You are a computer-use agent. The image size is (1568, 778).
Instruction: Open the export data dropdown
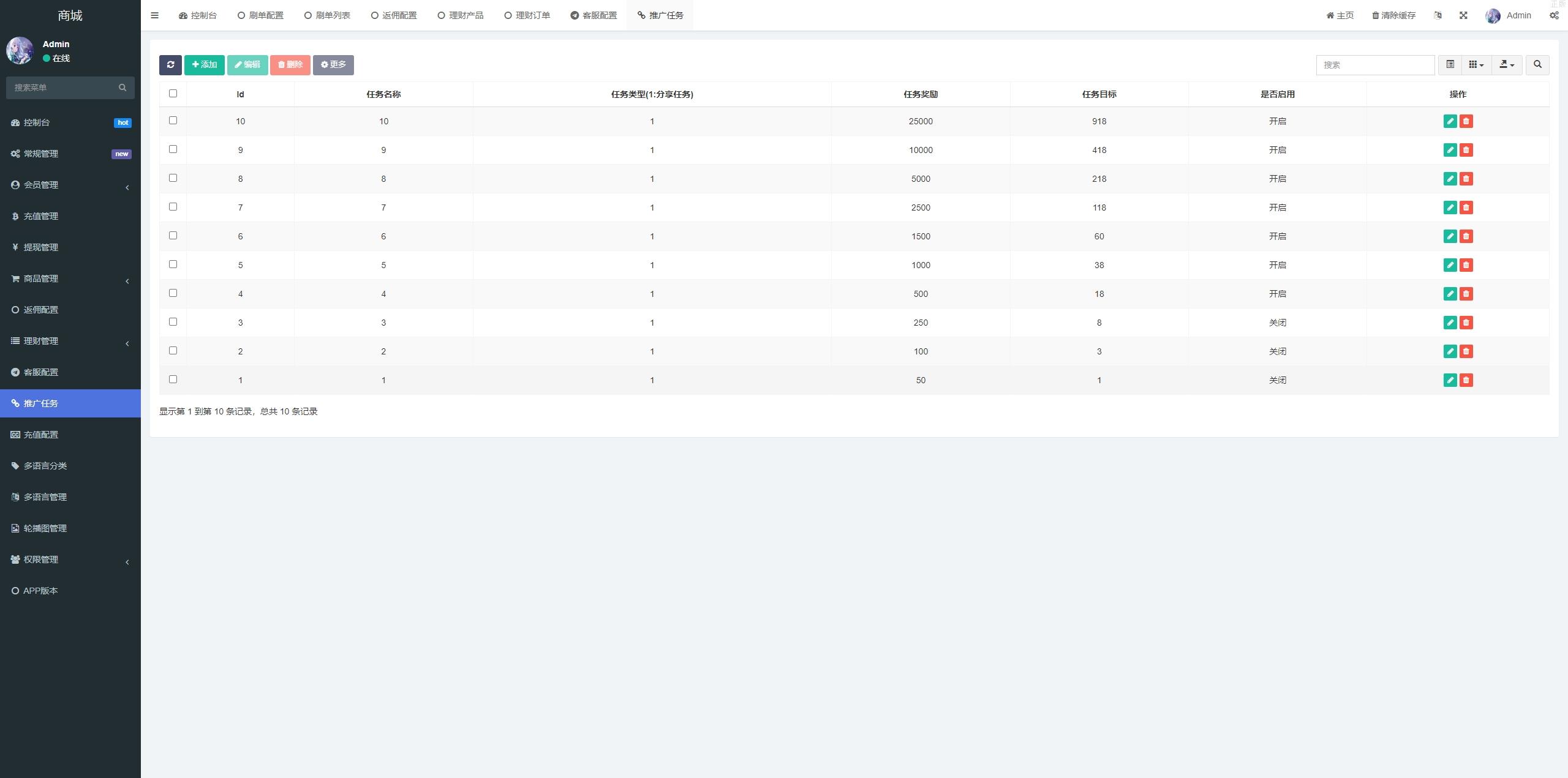[1506, 65]
